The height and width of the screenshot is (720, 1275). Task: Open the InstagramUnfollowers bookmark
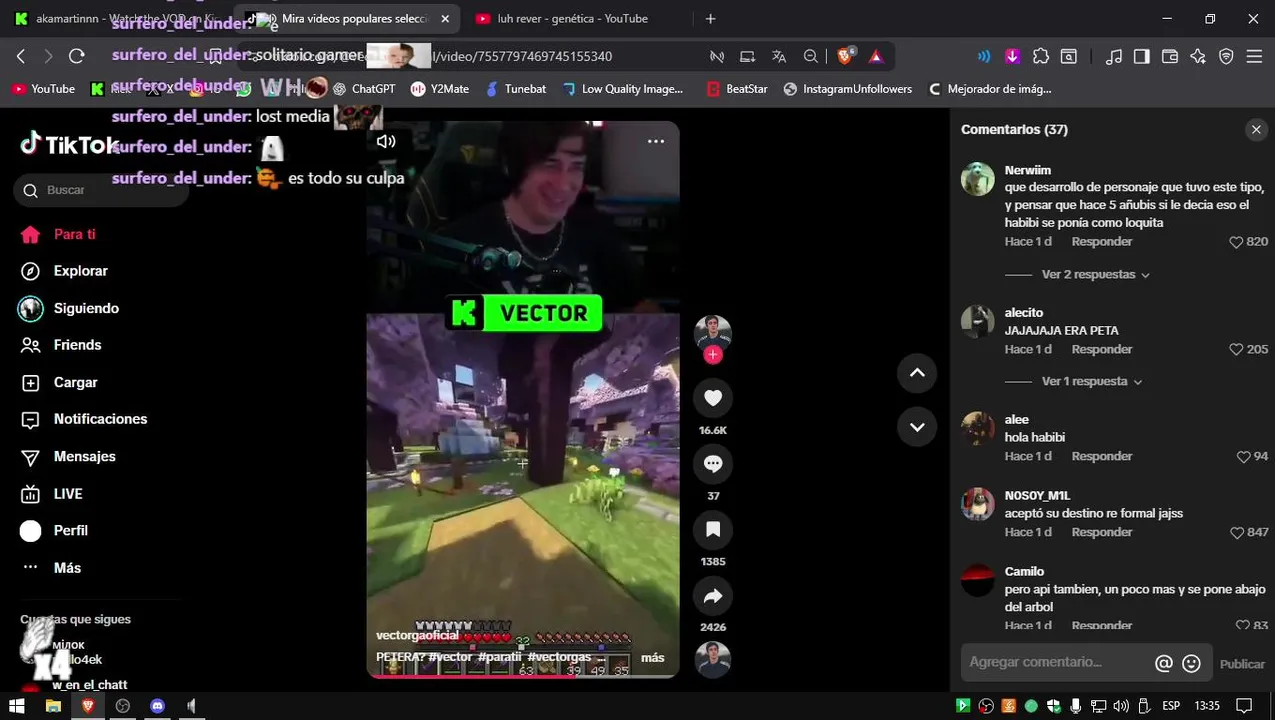[848, 89]
